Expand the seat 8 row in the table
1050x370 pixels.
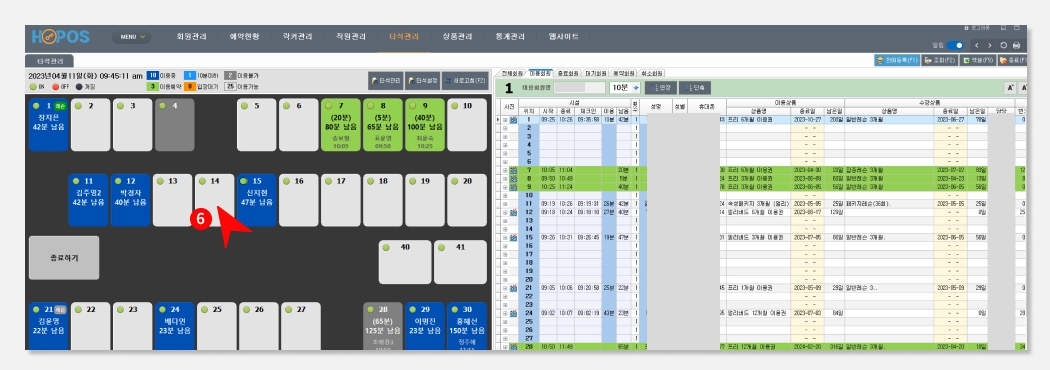[x=504, y=179]
